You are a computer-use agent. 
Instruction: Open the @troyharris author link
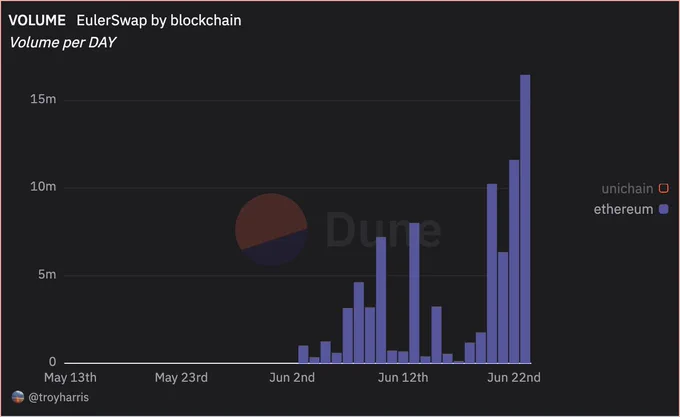click(x=59, y=397)
